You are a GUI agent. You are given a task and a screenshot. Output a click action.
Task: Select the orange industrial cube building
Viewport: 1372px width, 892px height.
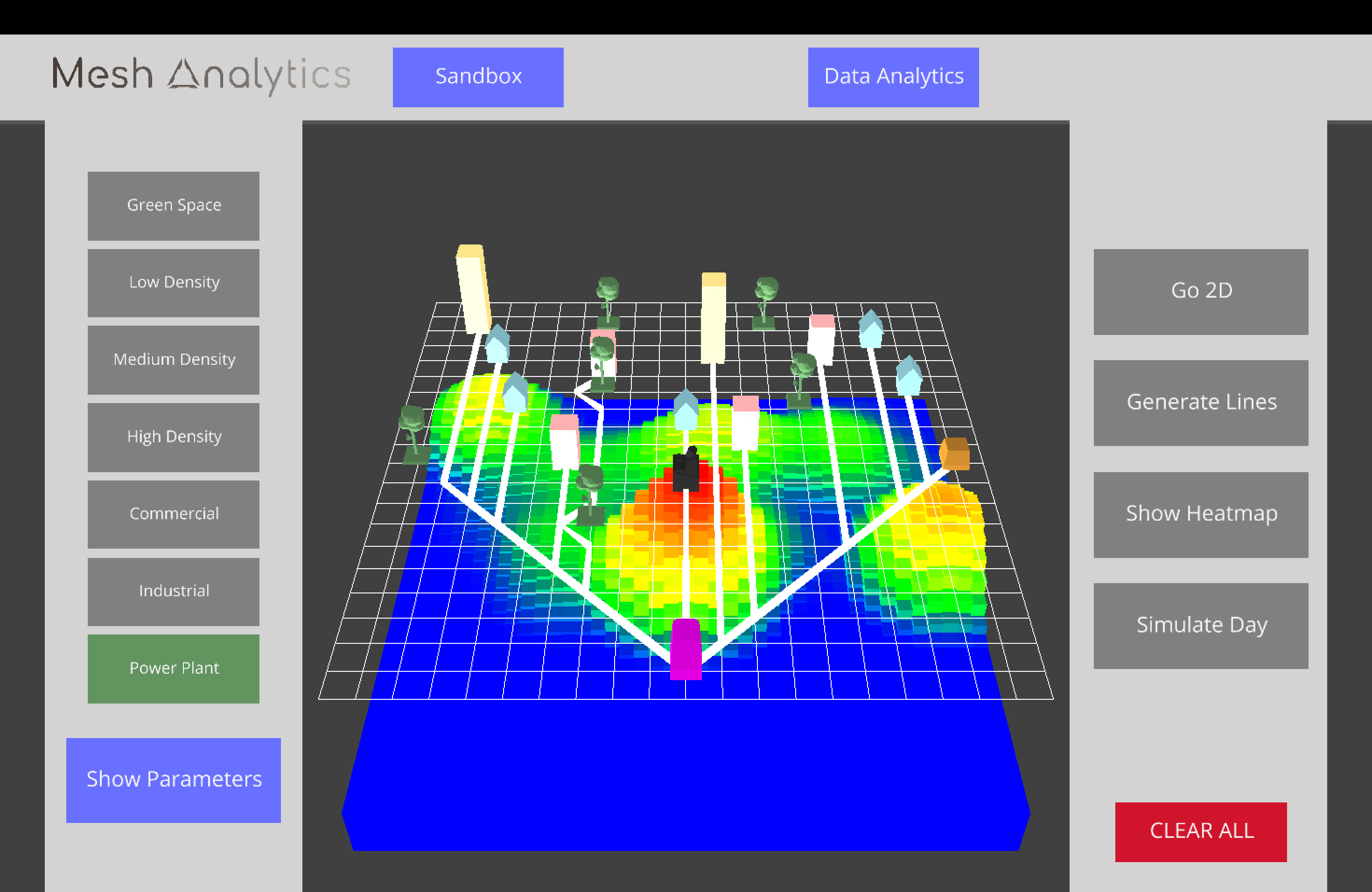pyautogui.click(x=955, y=454)
